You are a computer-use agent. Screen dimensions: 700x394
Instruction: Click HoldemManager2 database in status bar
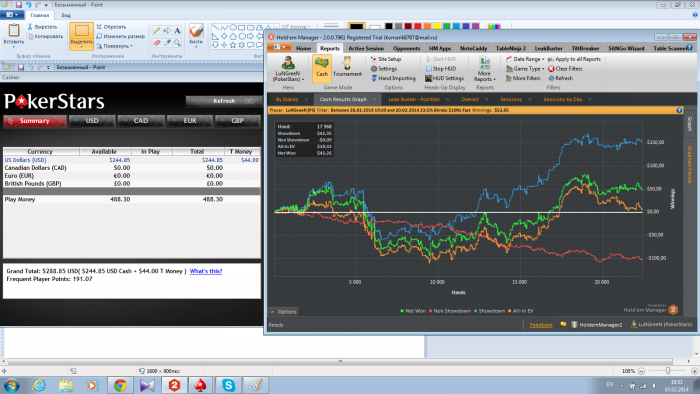[x=596, y=325]
